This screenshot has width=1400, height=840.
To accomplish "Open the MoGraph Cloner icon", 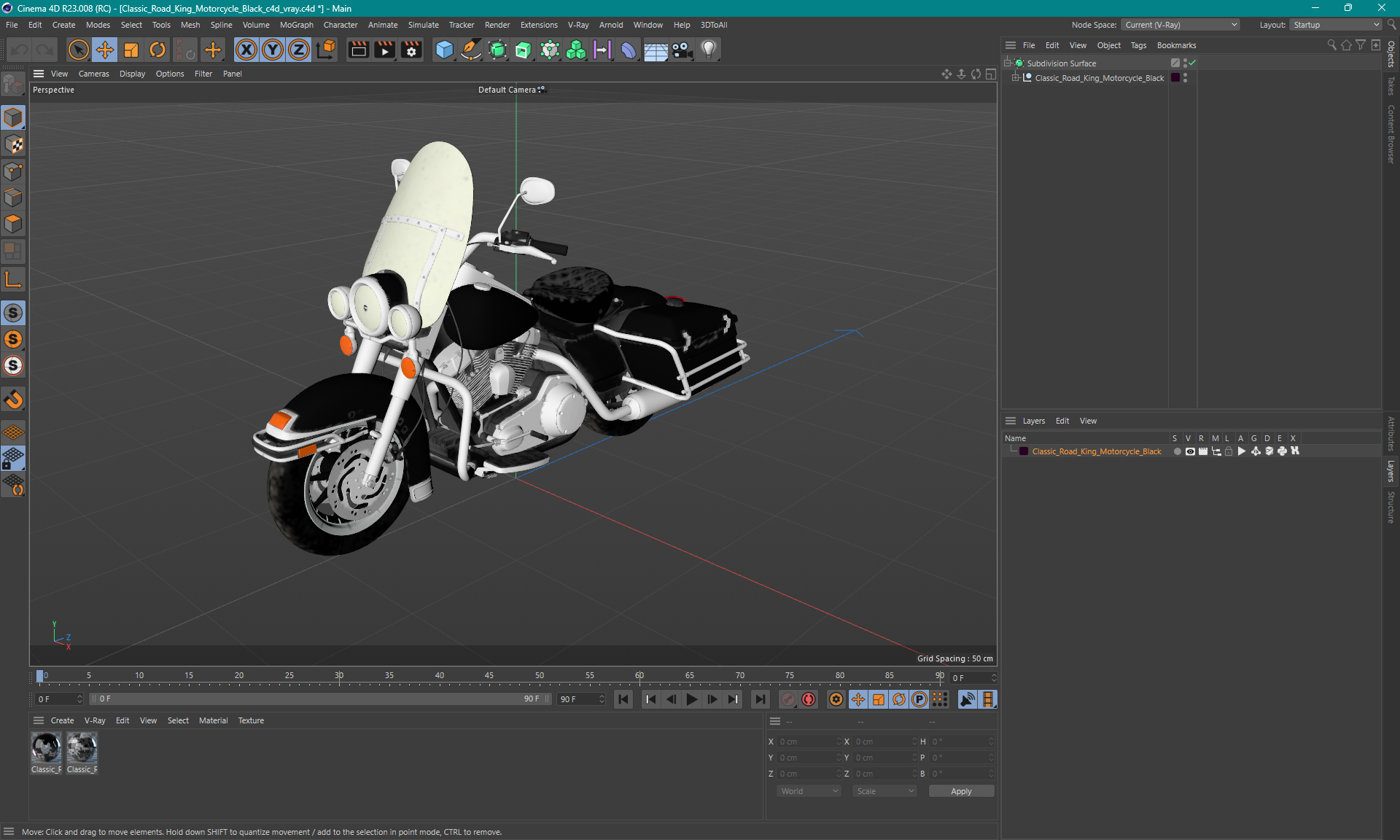I will pos(576,50).
